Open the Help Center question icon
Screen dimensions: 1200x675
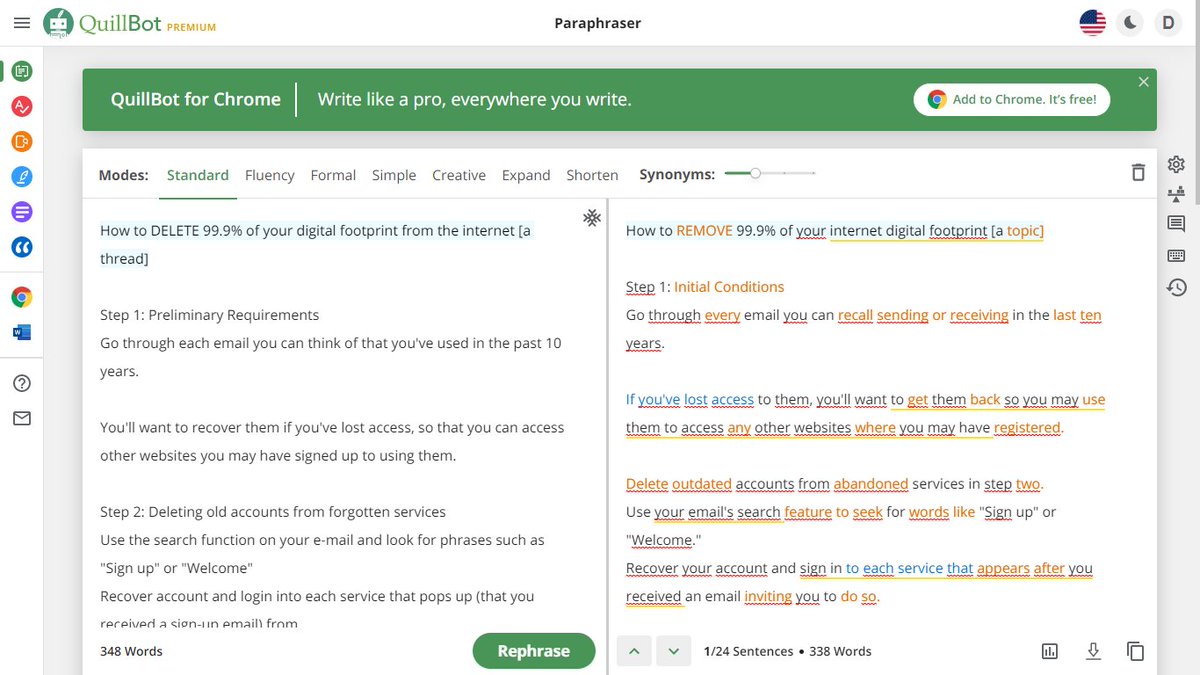21,383
